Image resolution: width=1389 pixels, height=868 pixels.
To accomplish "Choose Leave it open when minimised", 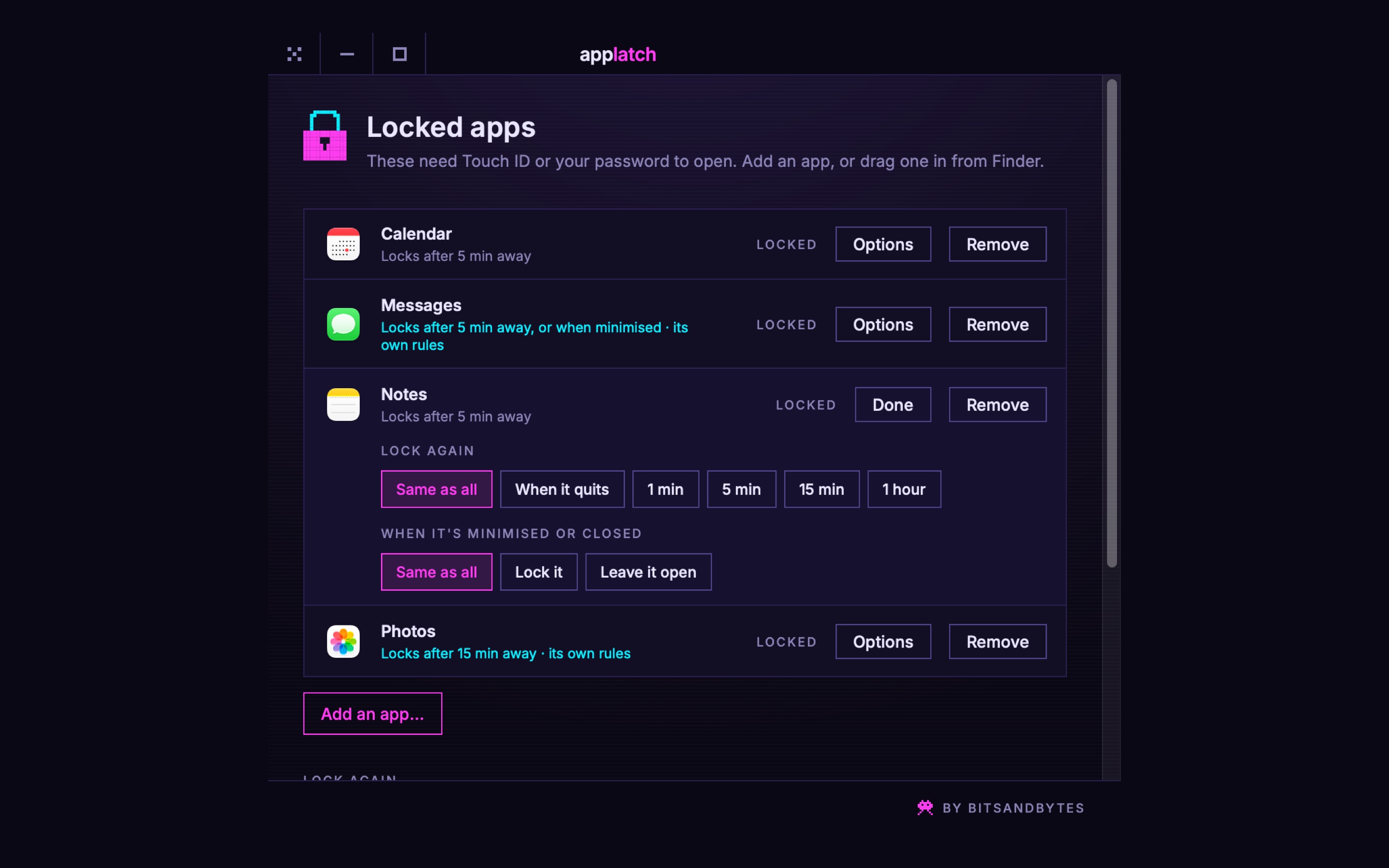I will 648,572.
